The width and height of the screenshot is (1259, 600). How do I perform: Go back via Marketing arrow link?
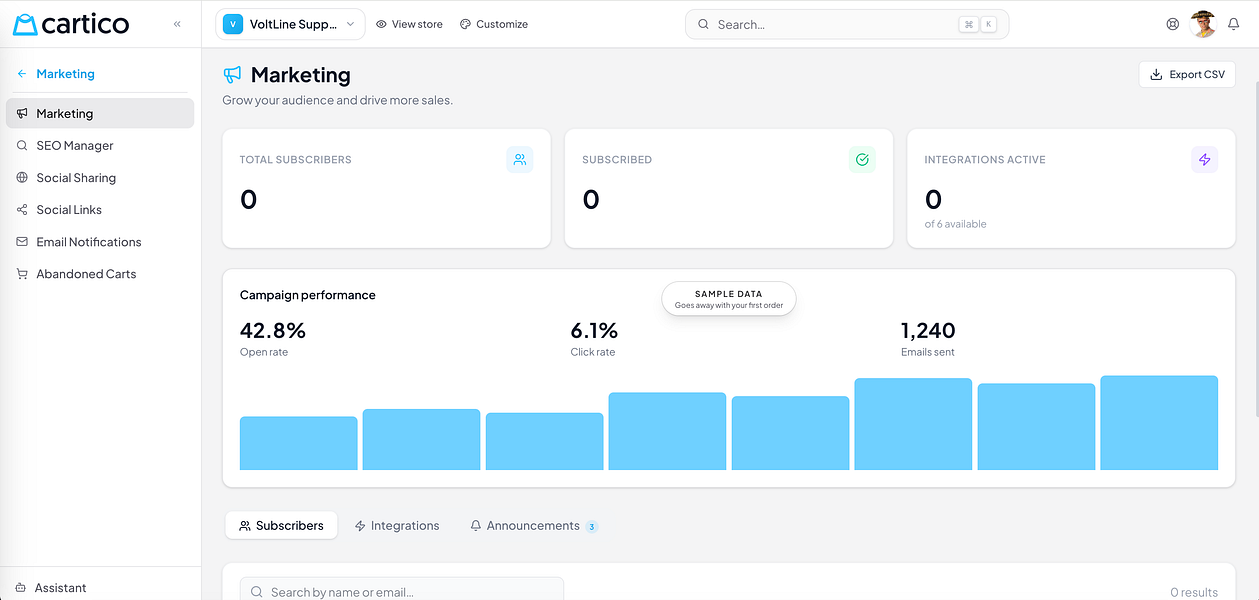(x=56, y=74)
